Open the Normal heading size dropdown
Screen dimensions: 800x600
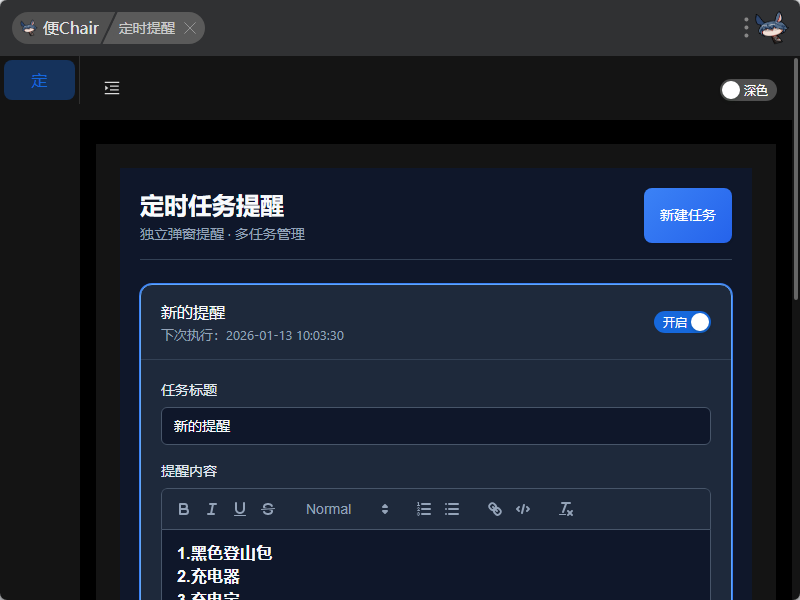pyautogui.click(x=347, y=509)
